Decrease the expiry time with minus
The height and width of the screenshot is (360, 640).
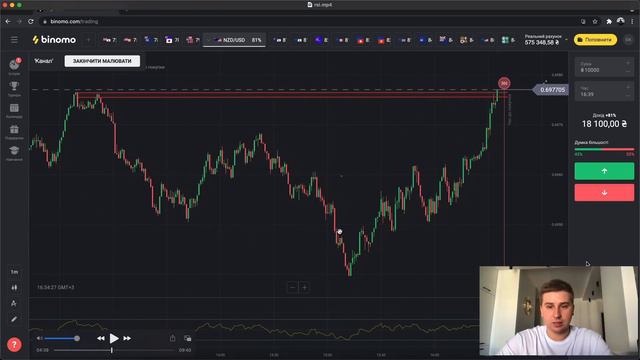(628, 96)
